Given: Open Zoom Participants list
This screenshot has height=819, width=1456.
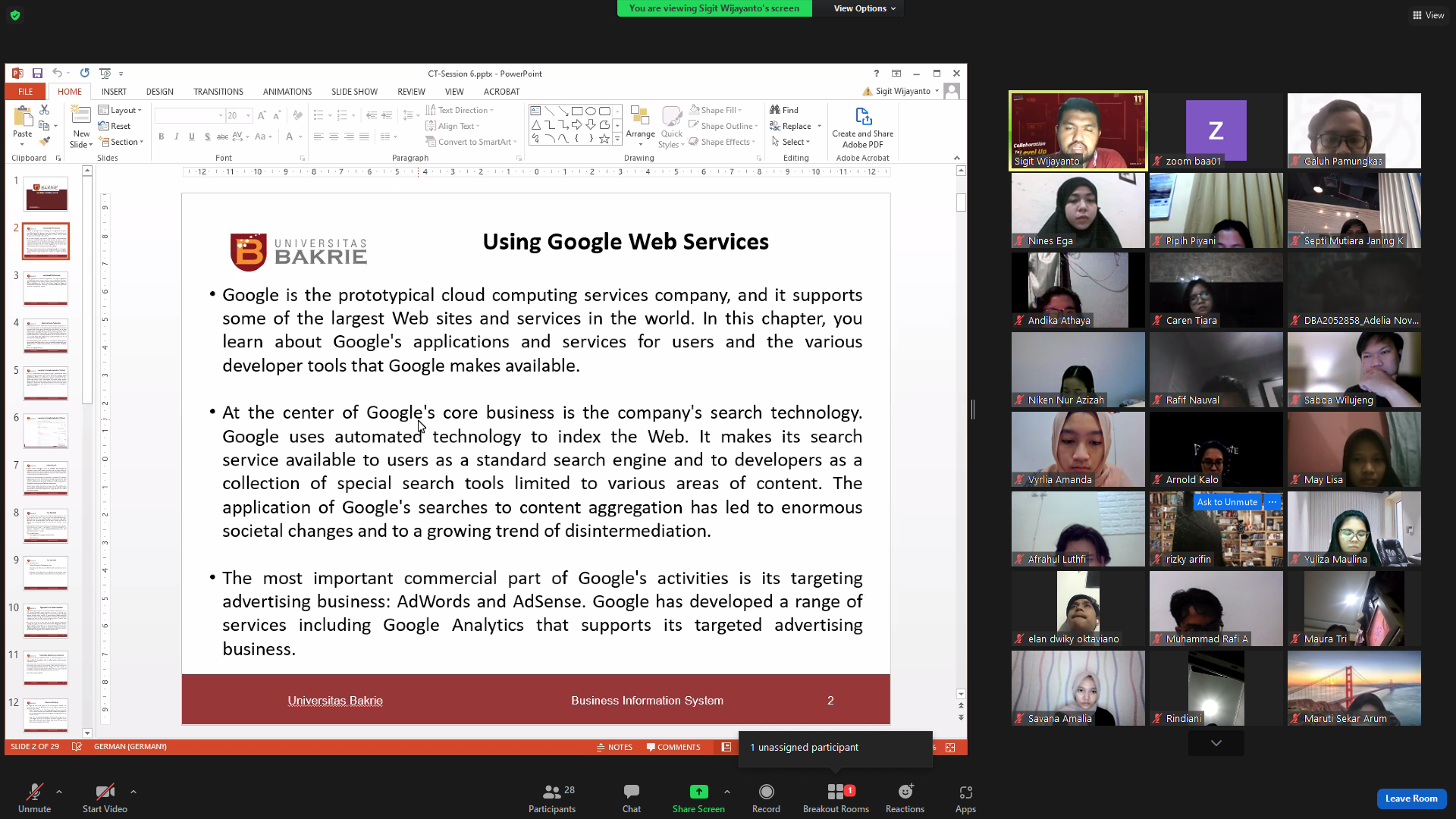Looking at the screenshot, I should 552,798.
